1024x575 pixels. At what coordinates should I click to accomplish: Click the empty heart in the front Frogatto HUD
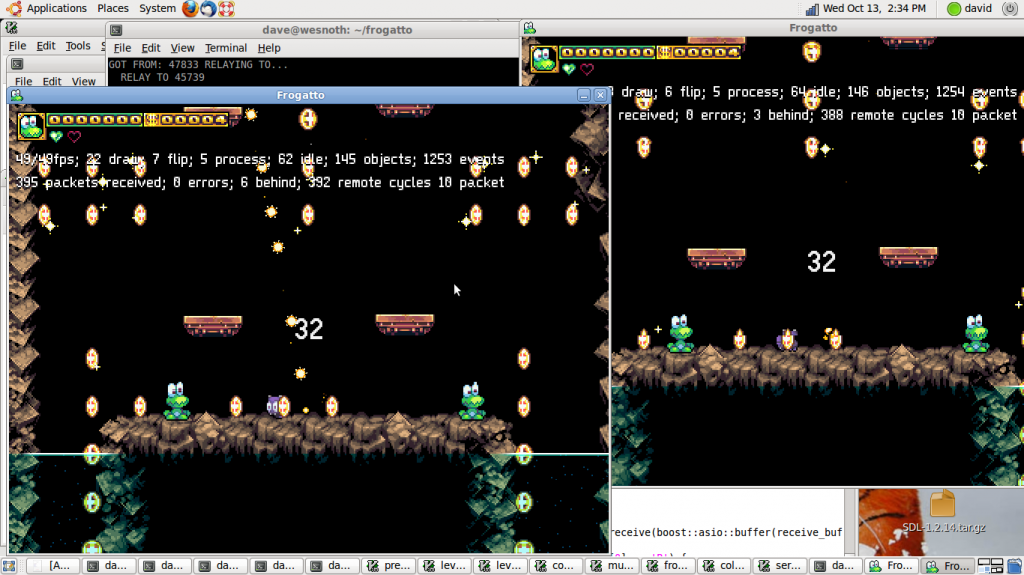(x=74, y=137)
